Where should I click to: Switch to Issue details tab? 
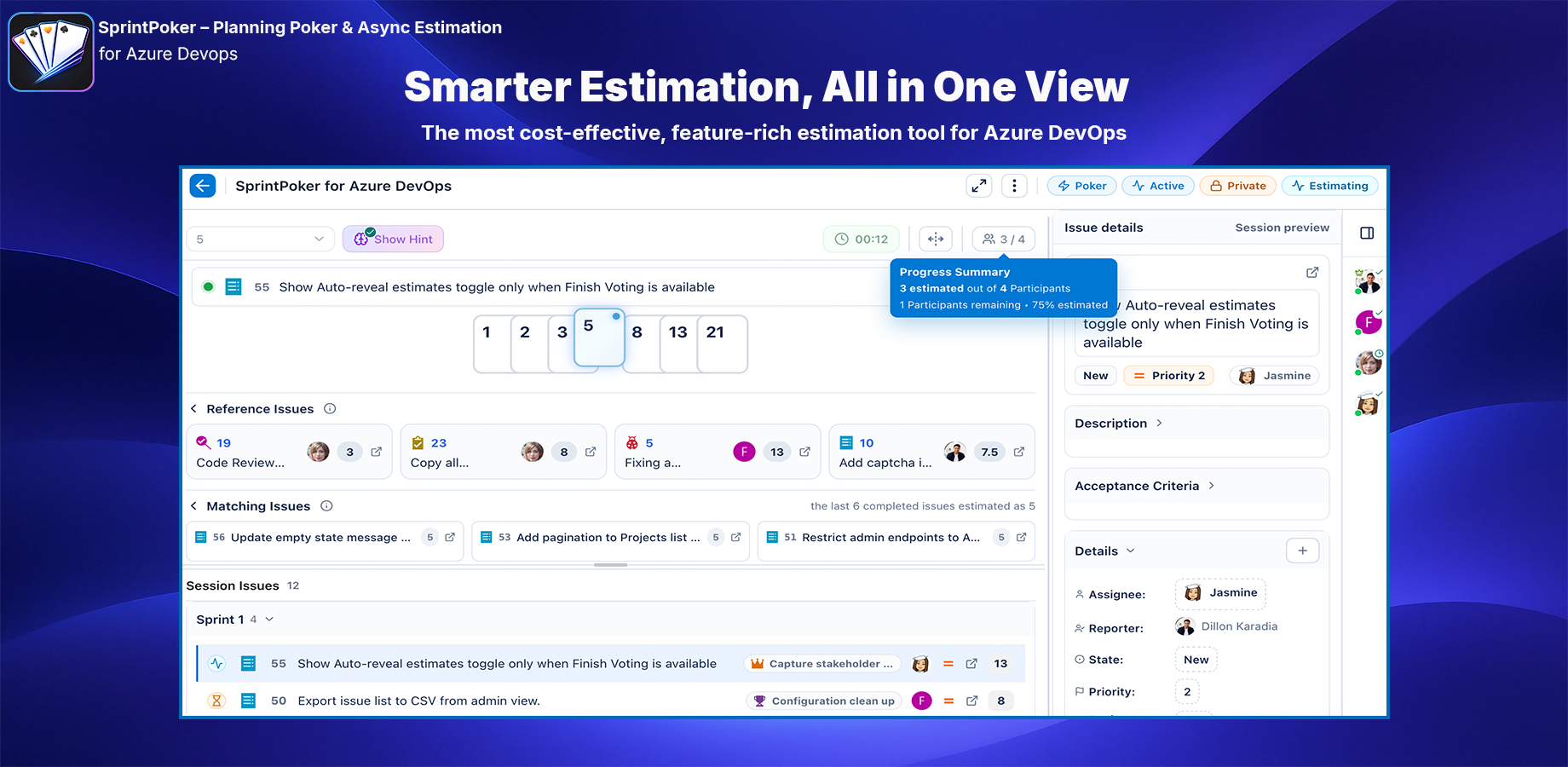click(x=1104, y=228)
